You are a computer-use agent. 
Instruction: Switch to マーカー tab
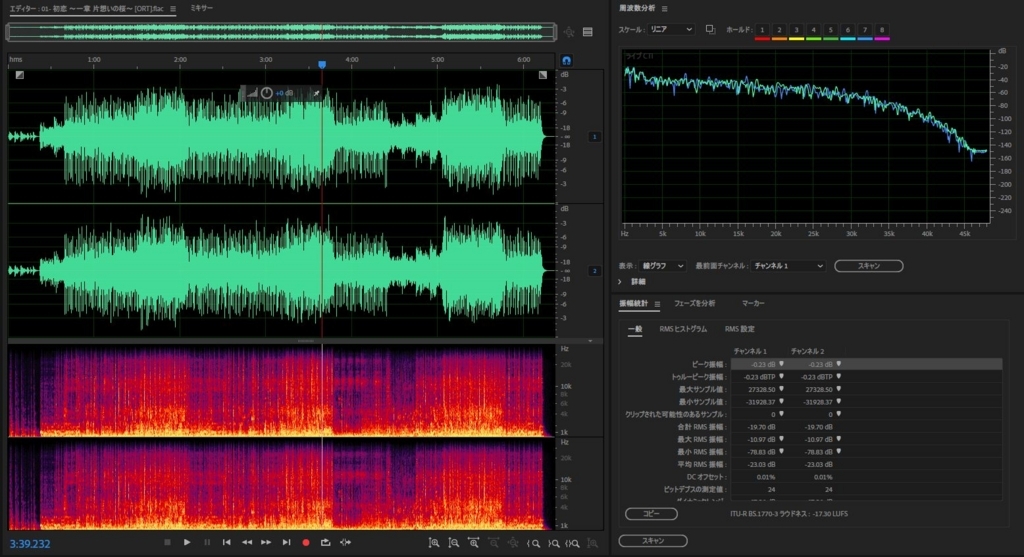tap(753, 303)
